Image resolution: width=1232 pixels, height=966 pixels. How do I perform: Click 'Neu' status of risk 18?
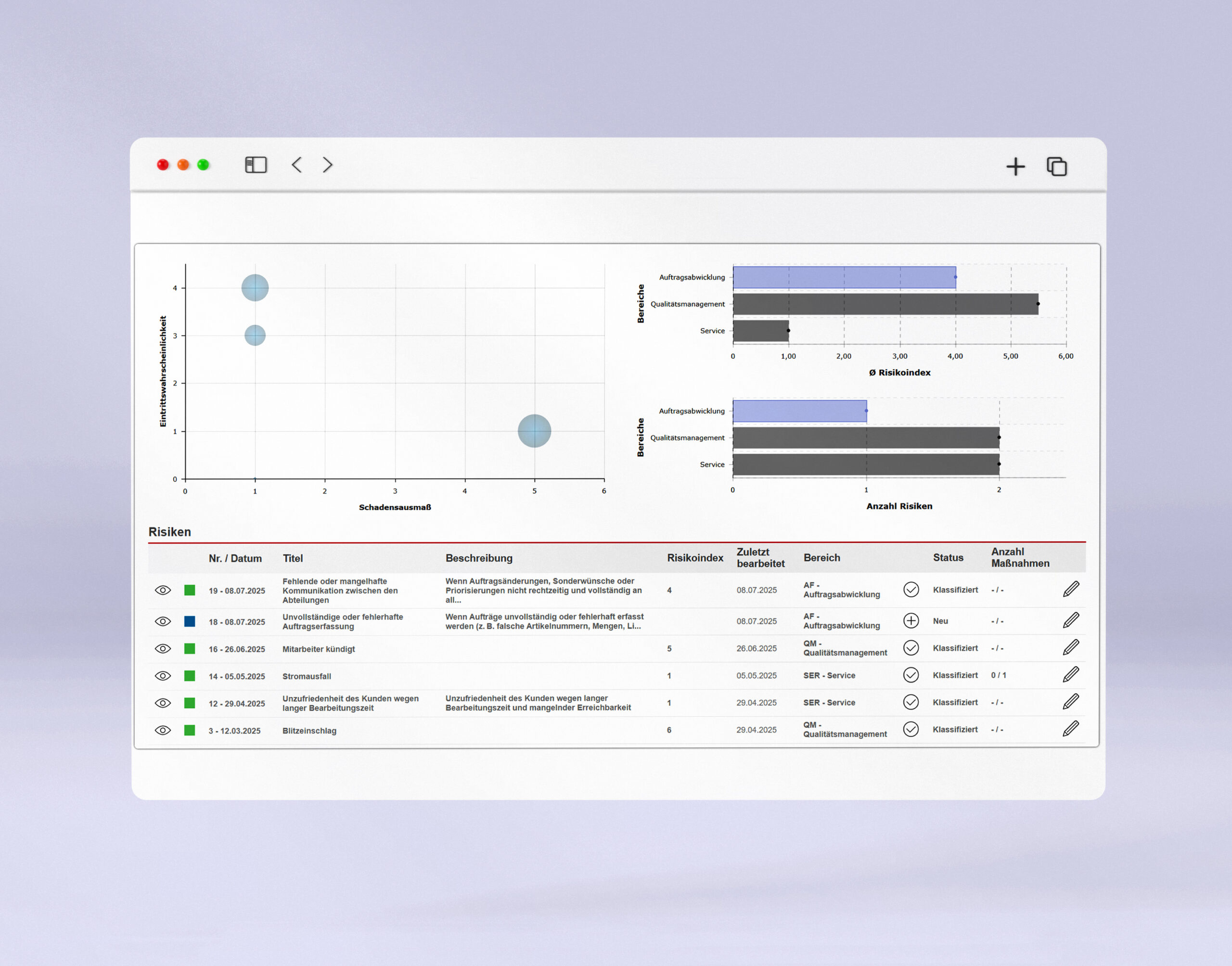click(940, 621)
